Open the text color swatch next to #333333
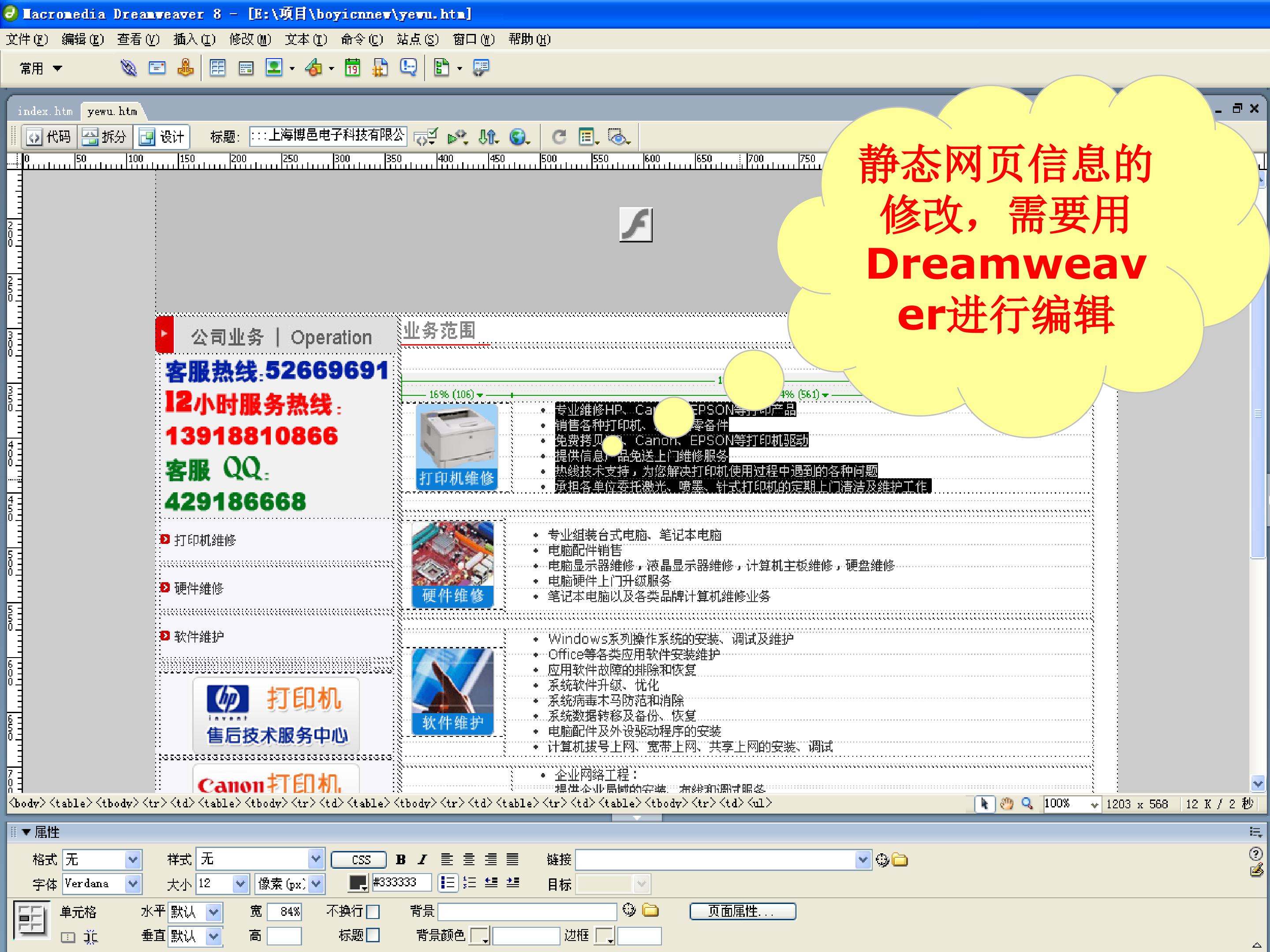 358,884
